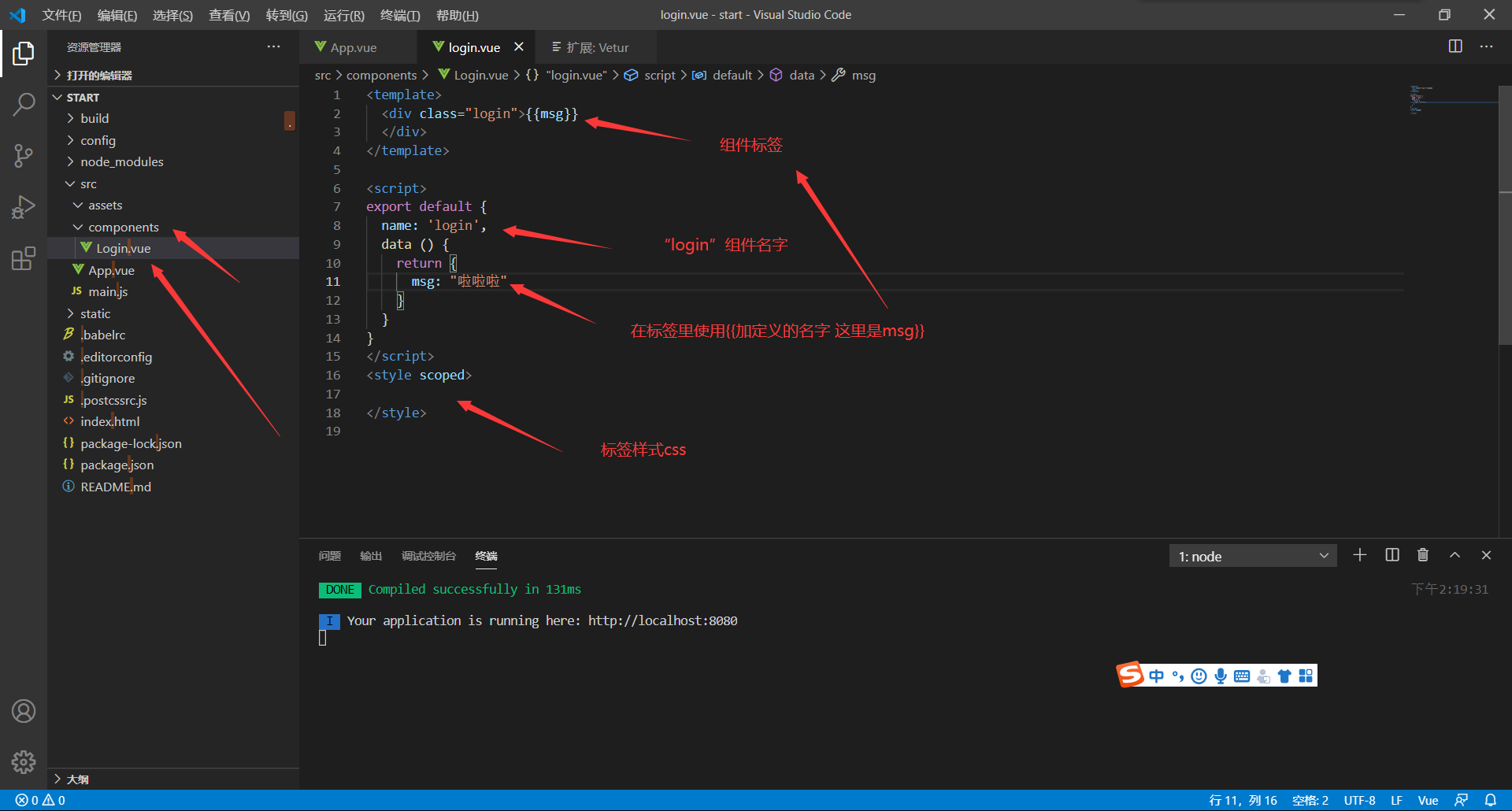Click UTF-8 encoding in status bar

point(1359,800)
